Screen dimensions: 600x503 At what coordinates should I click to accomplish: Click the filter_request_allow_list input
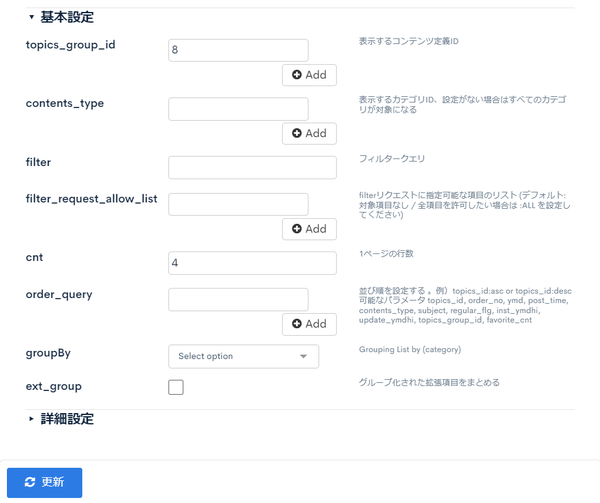[238, 204]
